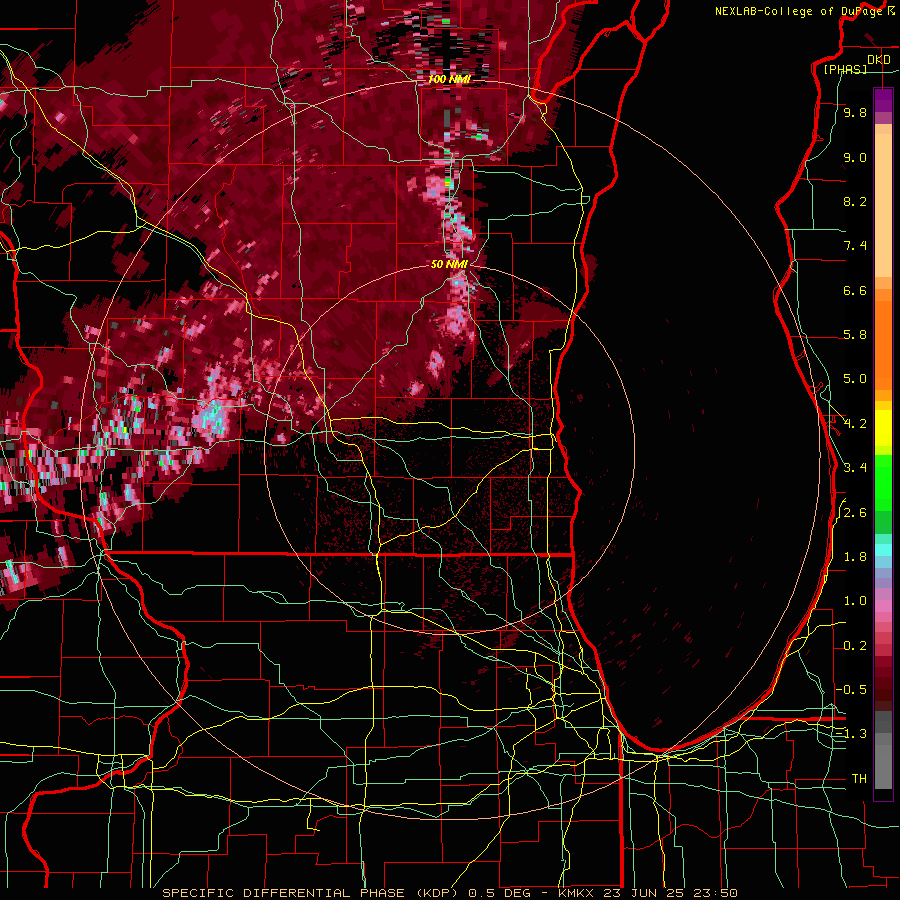This screenshot has height=900, width=900.
Task: Click the 5.0 legend scale value
Action: (855, 379)
